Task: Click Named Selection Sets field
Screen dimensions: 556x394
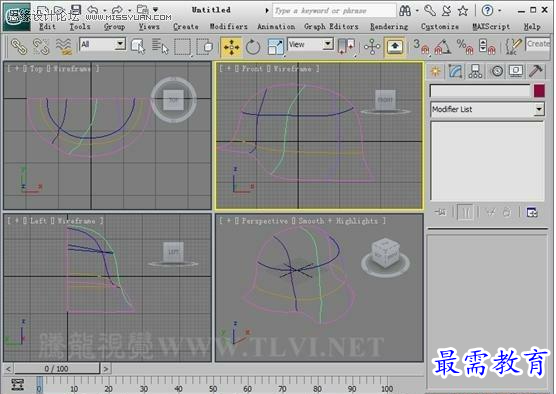Action: [538, 44]
